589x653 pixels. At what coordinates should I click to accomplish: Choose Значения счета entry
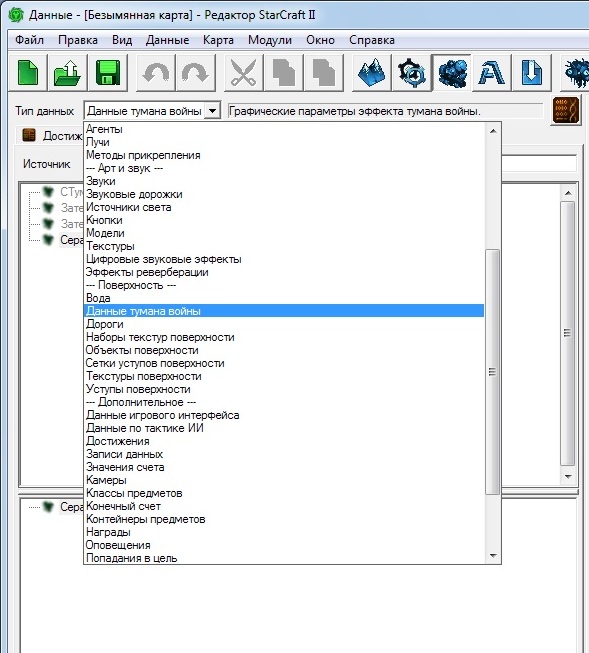tap(284, 467)
